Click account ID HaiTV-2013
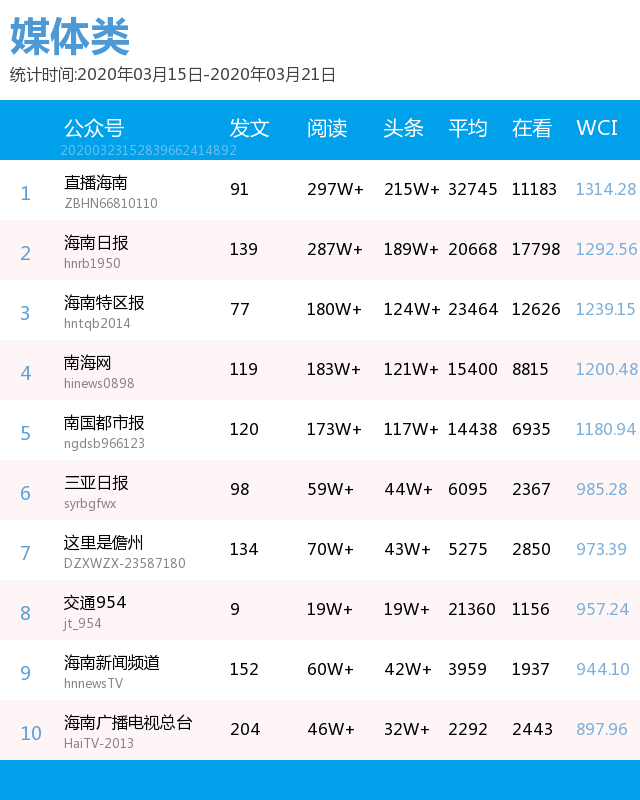The width and height of the screenshot is (640, 800). tap(99, 743)
